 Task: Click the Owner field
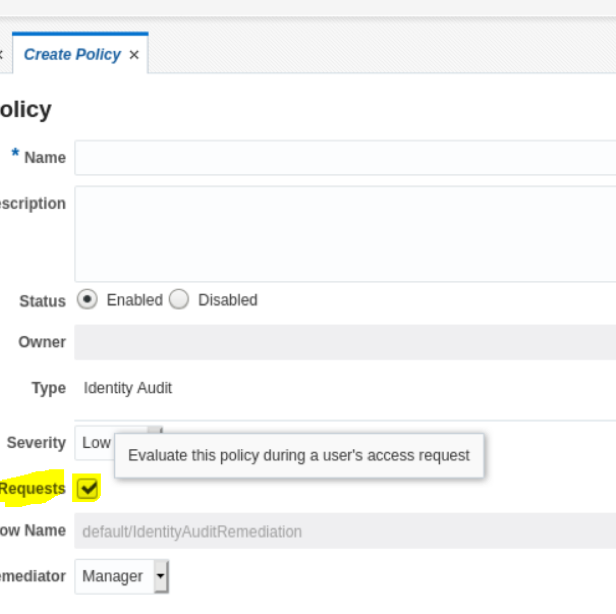coord(345,342)
